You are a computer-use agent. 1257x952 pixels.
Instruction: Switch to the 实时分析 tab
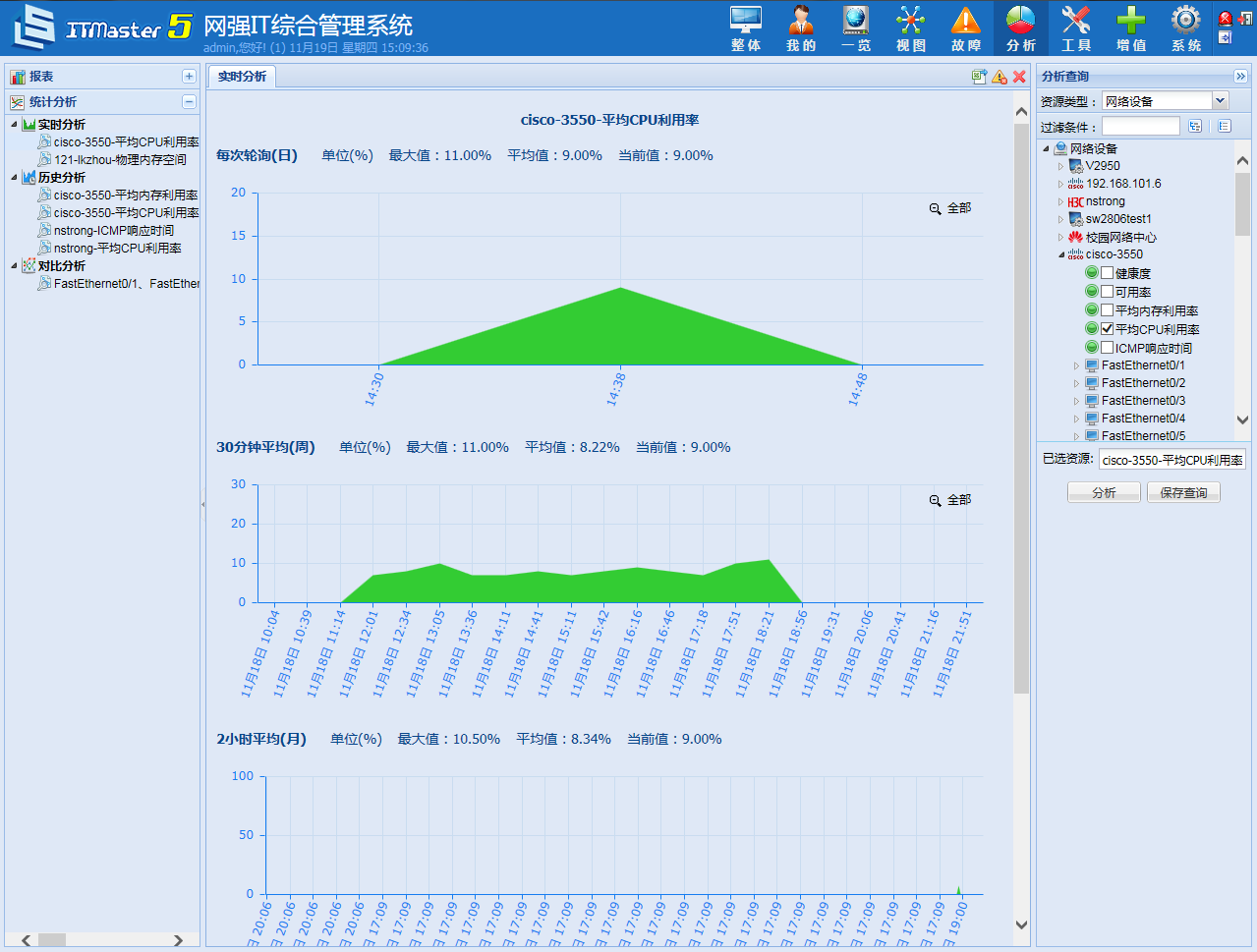pos(242,77)
